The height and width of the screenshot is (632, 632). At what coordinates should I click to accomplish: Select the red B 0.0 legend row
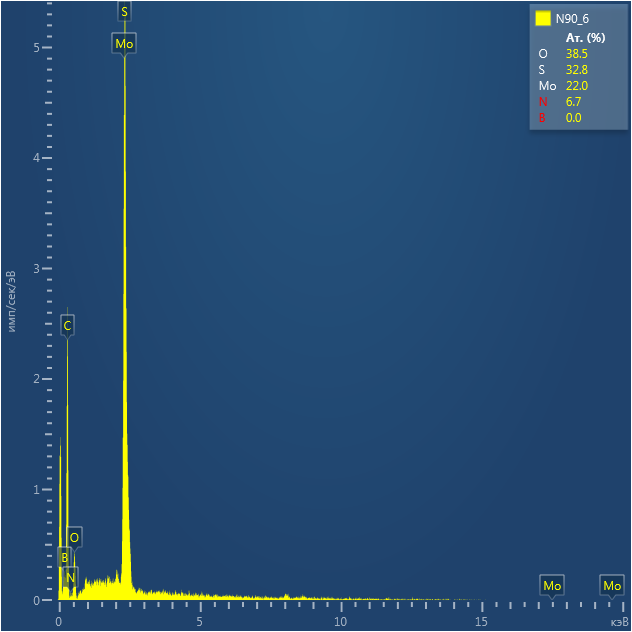(564, 118)
